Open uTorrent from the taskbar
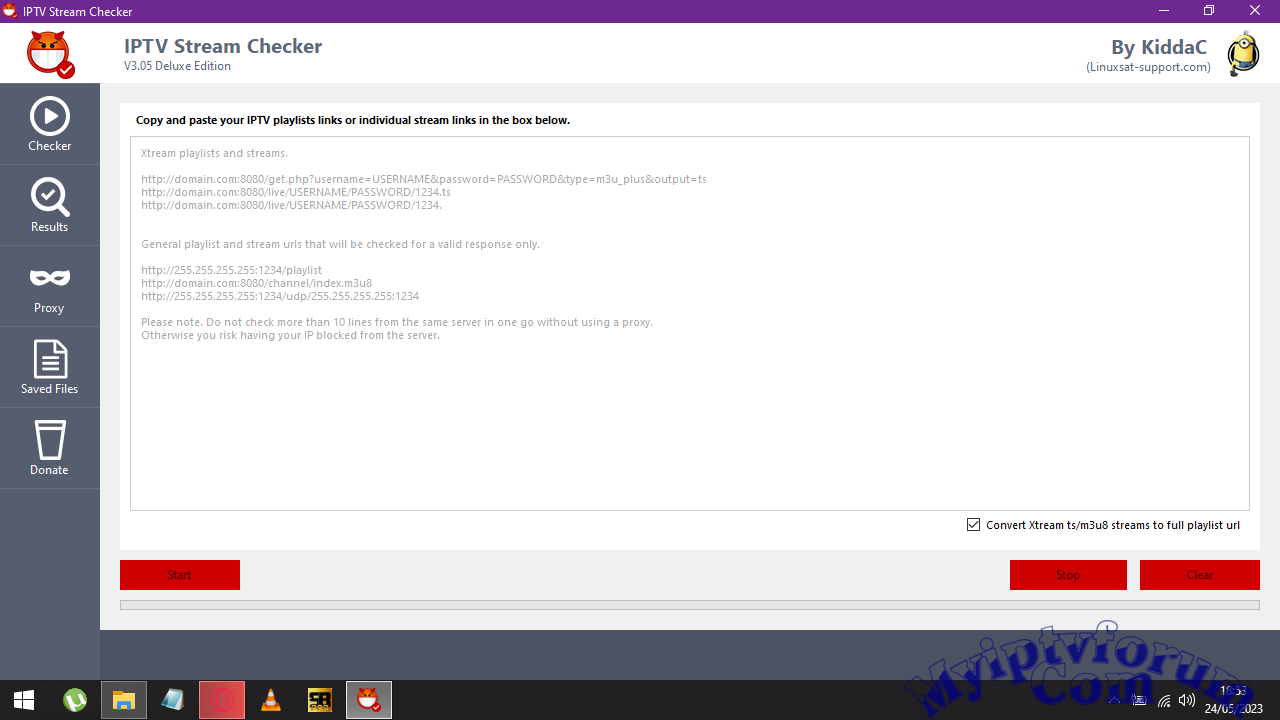The image size is (1280, 720). (75, 699)
